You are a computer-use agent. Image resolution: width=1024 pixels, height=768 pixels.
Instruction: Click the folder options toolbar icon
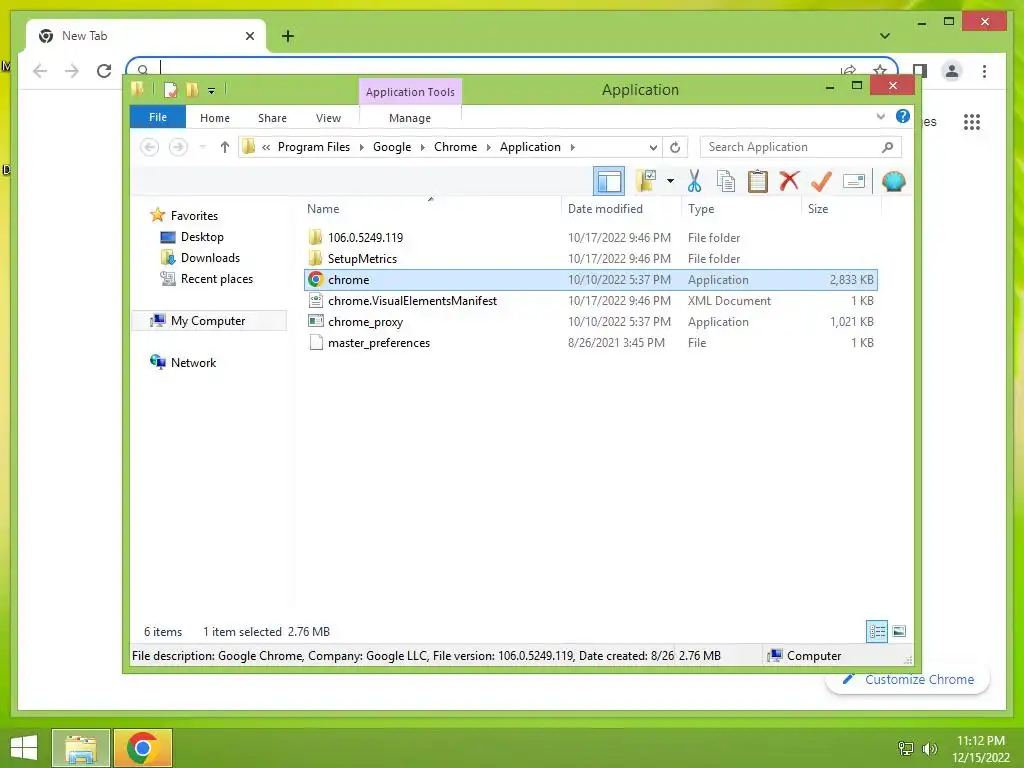pos(646,181)
